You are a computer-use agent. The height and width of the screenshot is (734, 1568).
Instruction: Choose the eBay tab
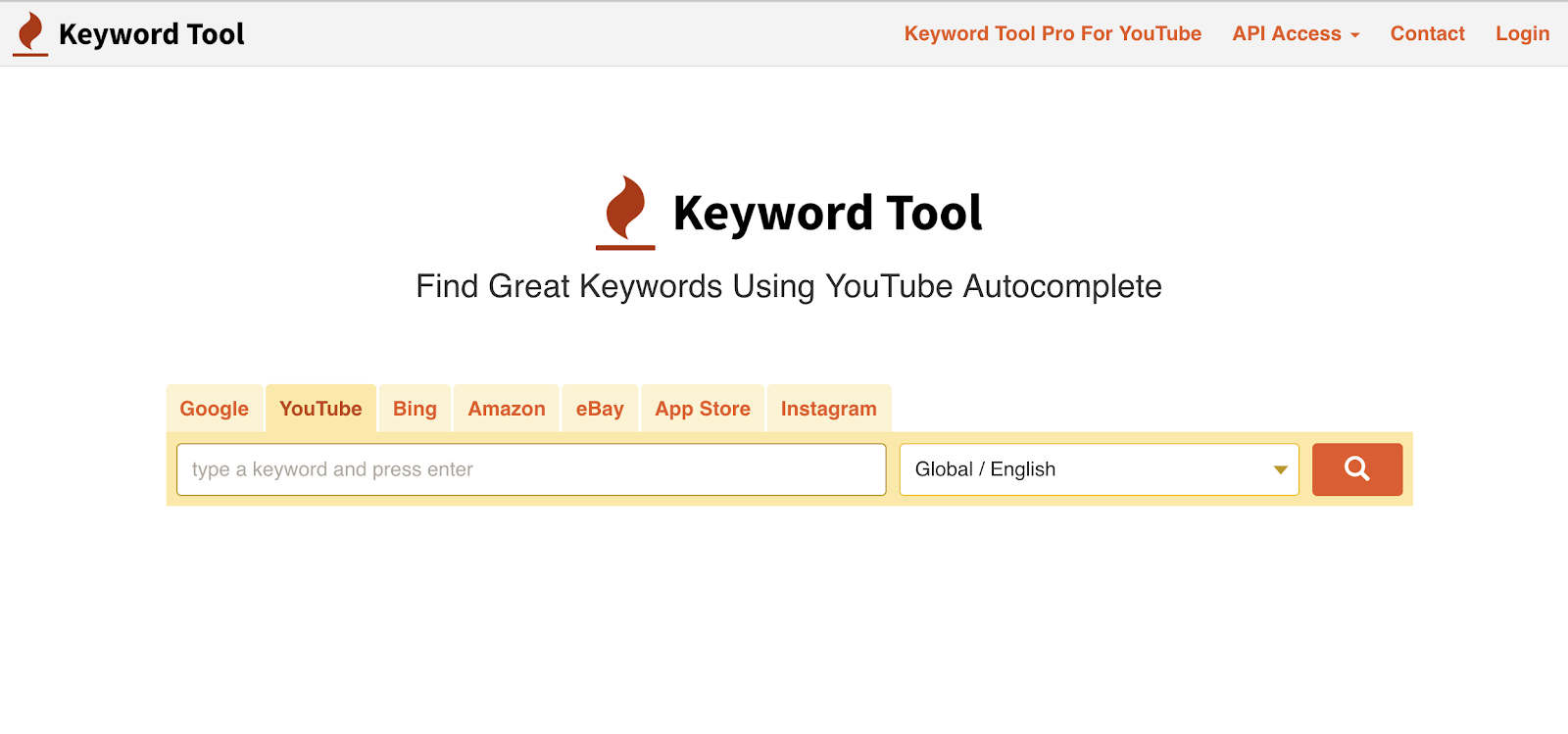[x=600, y=409]
